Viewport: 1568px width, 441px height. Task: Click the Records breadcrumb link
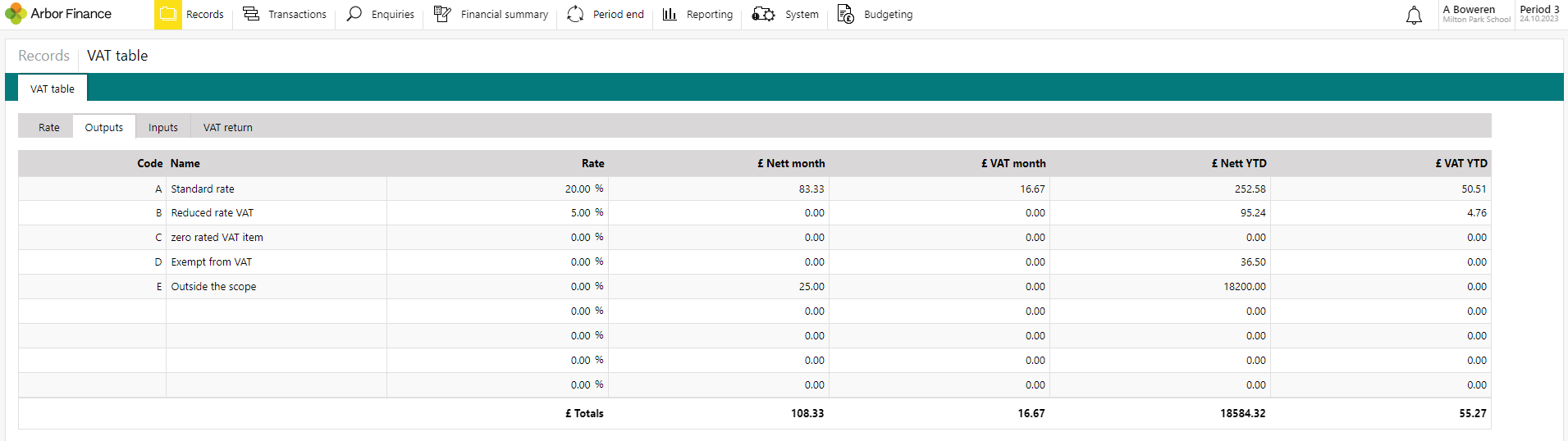coord(44,56)
